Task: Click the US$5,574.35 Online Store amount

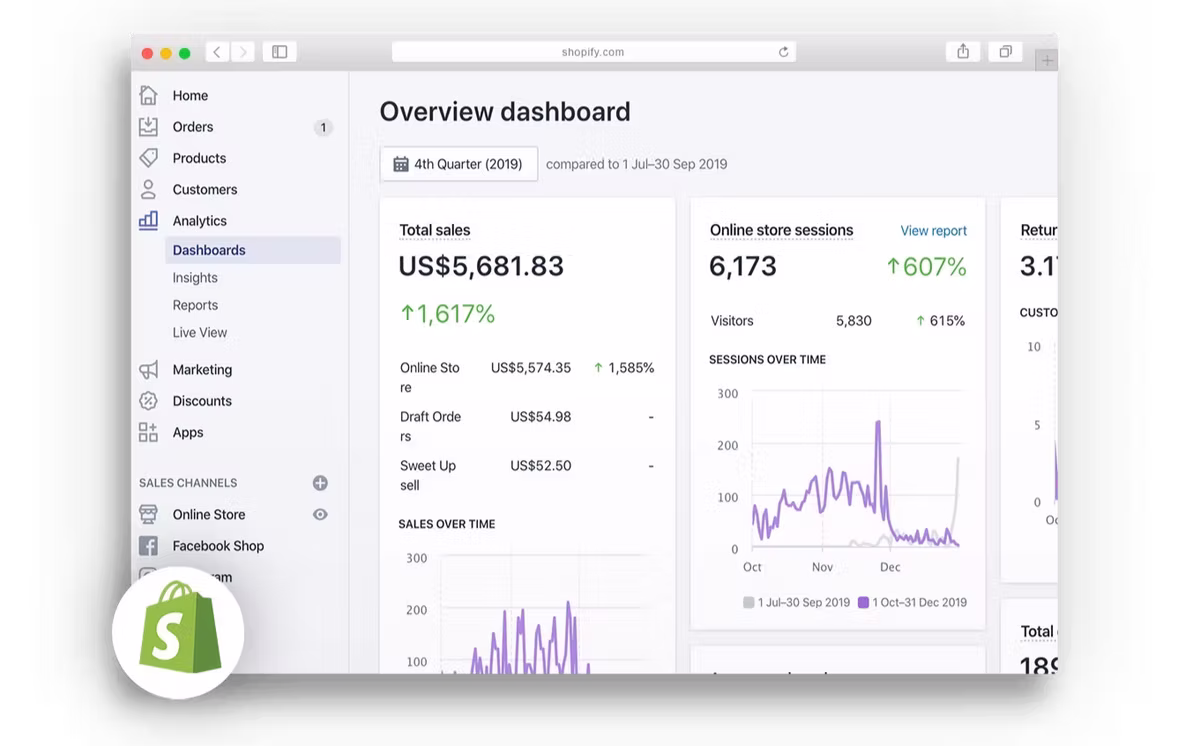Action: tap(531, 368)
